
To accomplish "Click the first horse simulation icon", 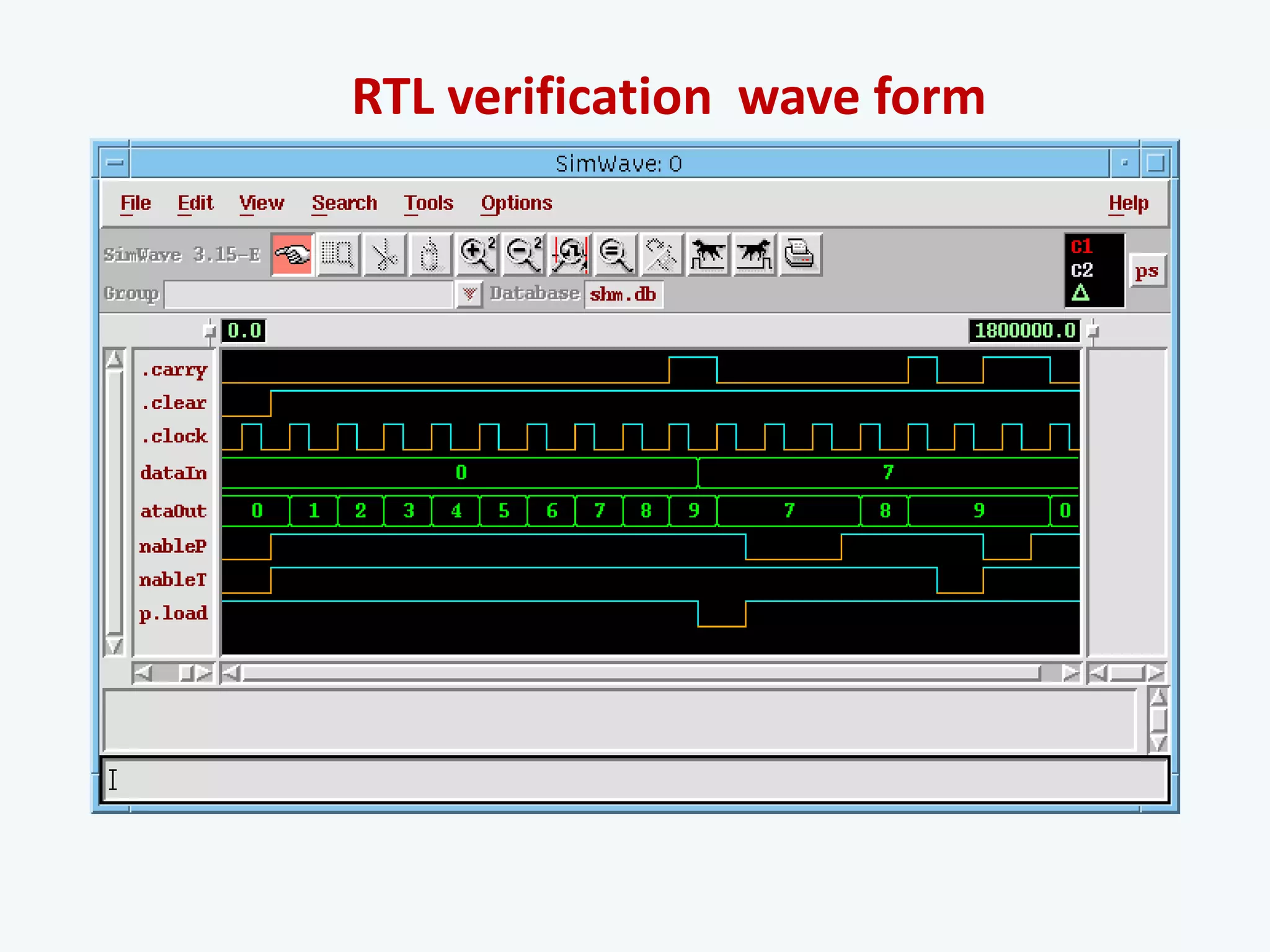I will [x=708, y=254].
